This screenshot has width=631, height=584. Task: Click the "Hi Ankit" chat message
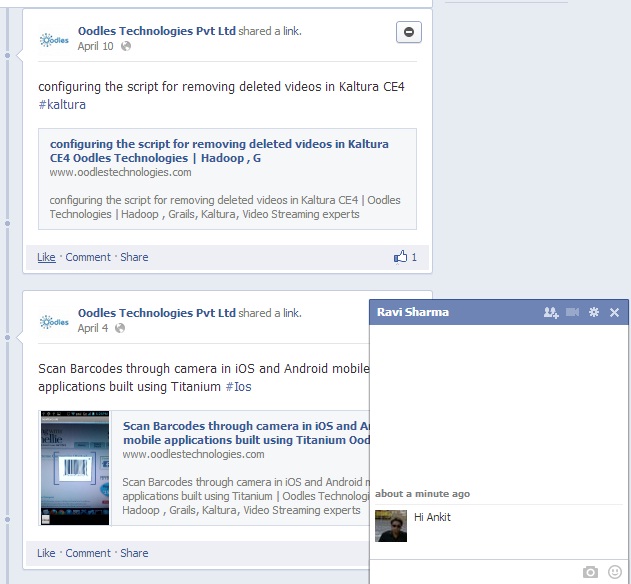pyautogui.click(x=432, y=517)
